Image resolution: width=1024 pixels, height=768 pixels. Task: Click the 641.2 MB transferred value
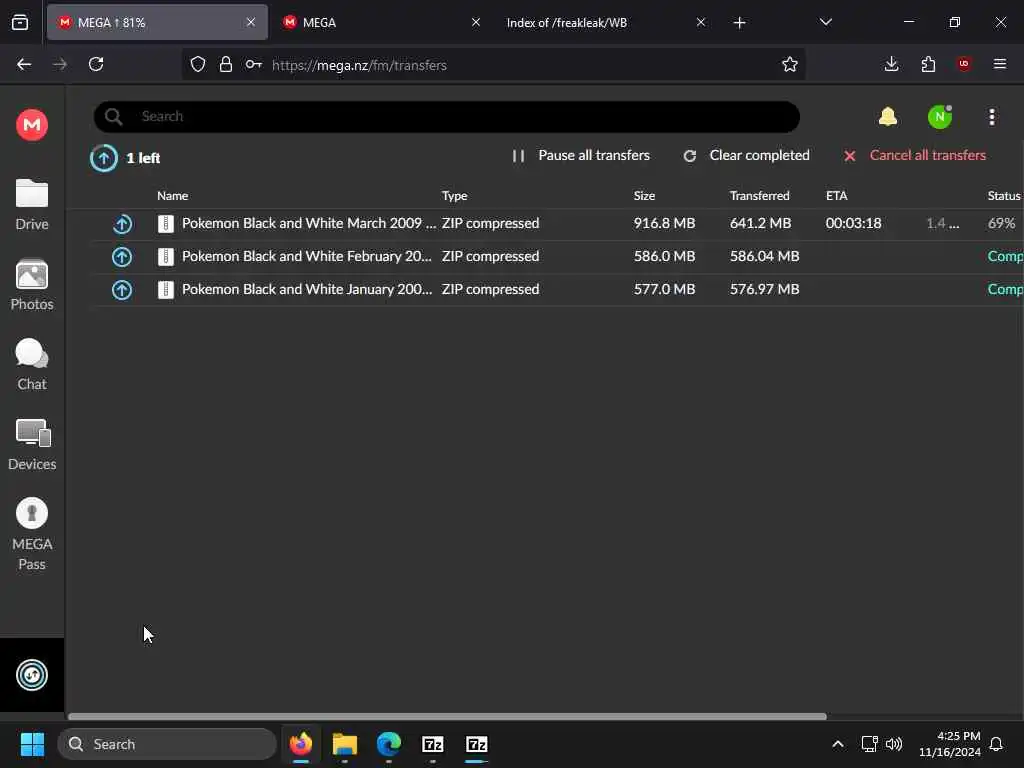[x=760, y=223]
